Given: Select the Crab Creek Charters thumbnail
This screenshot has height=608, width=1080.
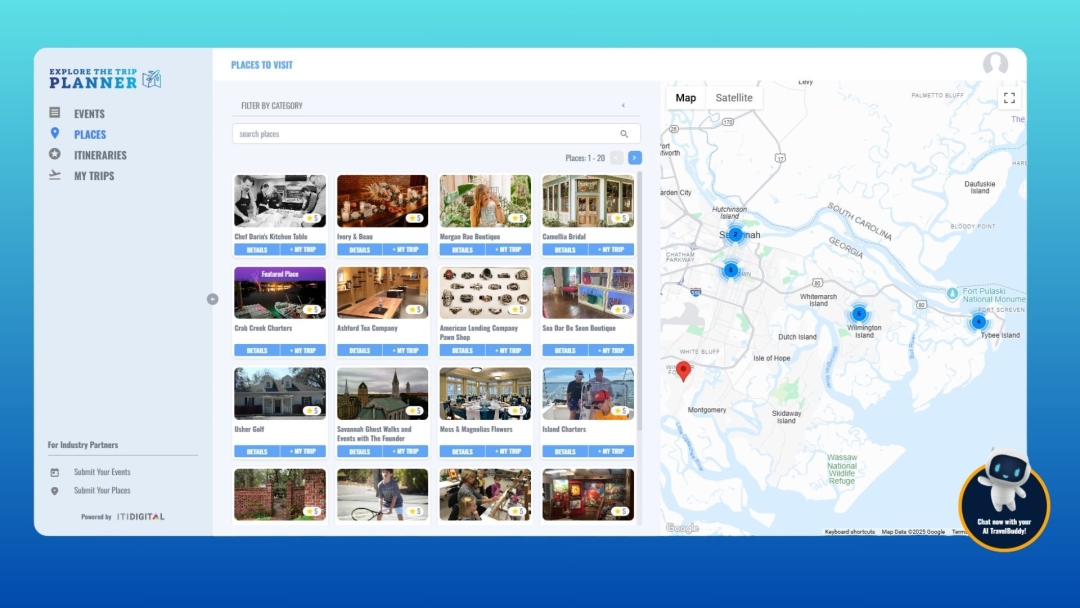Looking at the screenshot, I should coord(280,293).
